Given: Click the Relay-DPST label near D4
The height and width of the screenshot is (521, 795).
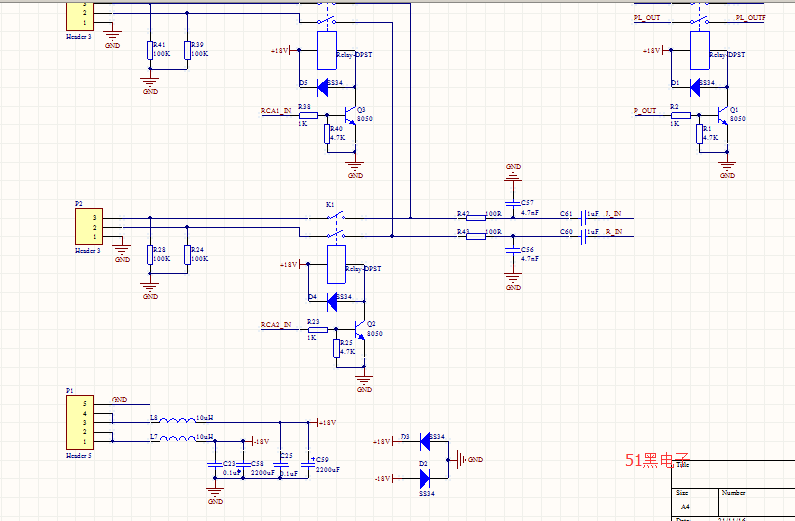Looking at the screenshot, I should (363, 269).
